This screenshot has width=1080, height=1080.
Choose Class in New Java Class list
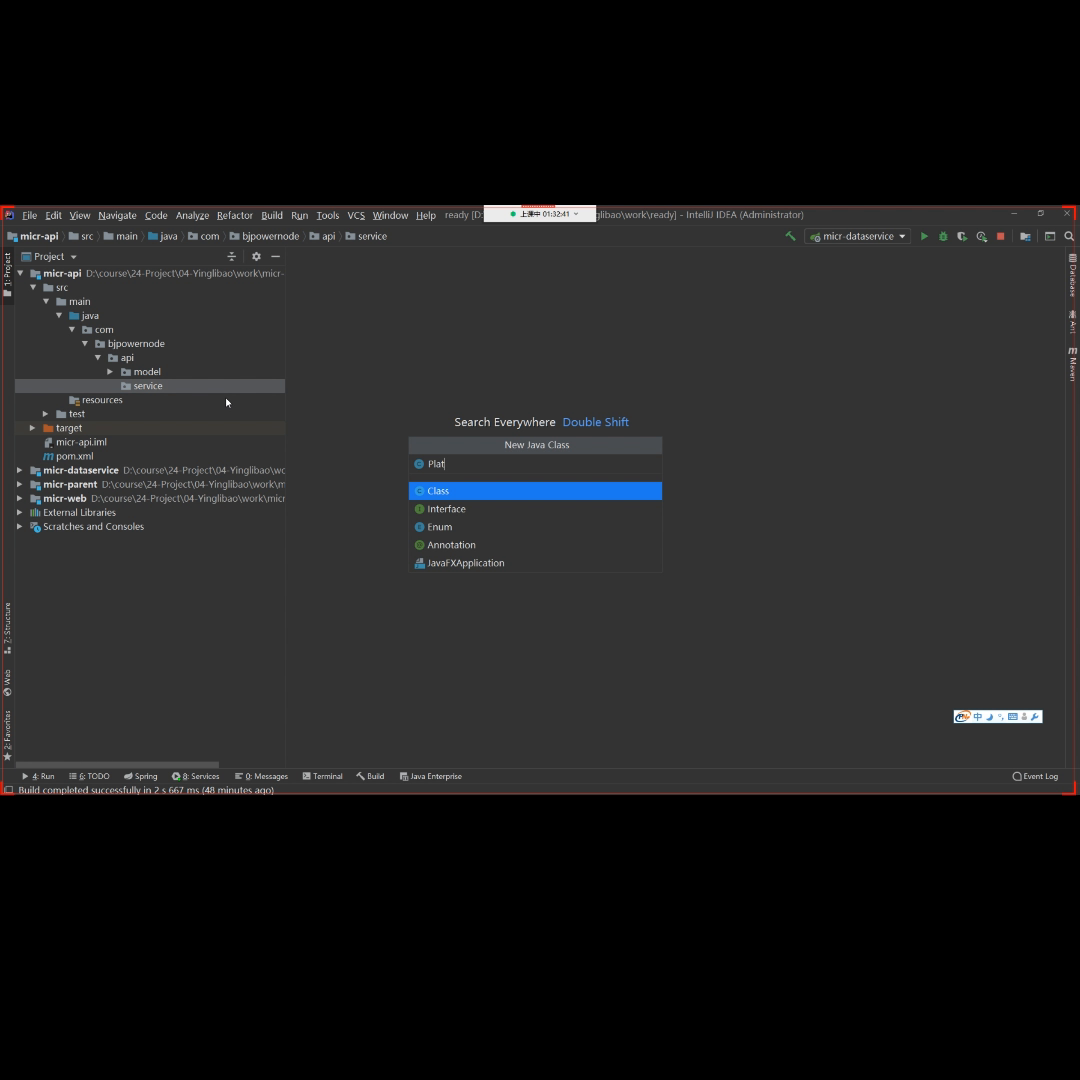[x=535, y=491]
